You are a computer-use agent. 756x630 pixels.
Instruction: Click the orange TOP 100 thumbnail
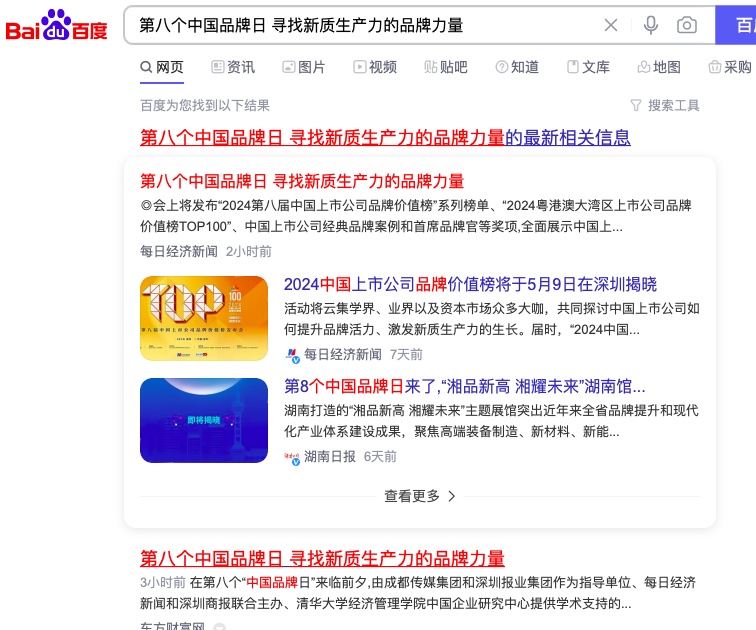tap(204, 318)
